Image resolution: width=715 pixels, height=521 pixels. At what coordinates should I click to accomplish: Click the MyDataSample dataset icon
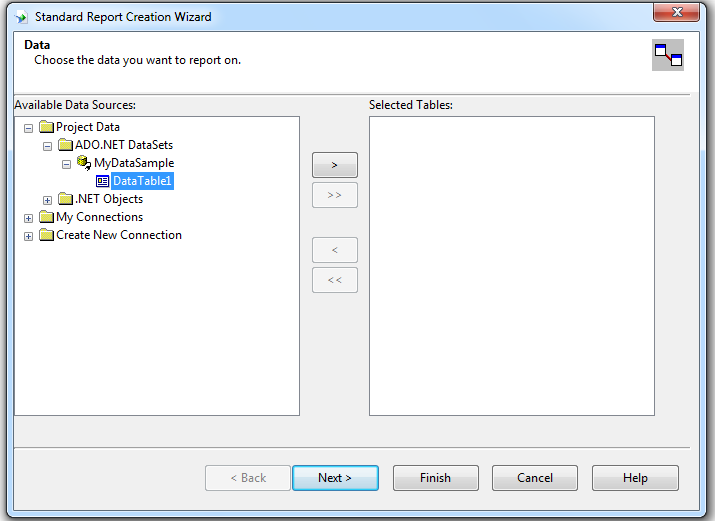[x=84, y=163]
